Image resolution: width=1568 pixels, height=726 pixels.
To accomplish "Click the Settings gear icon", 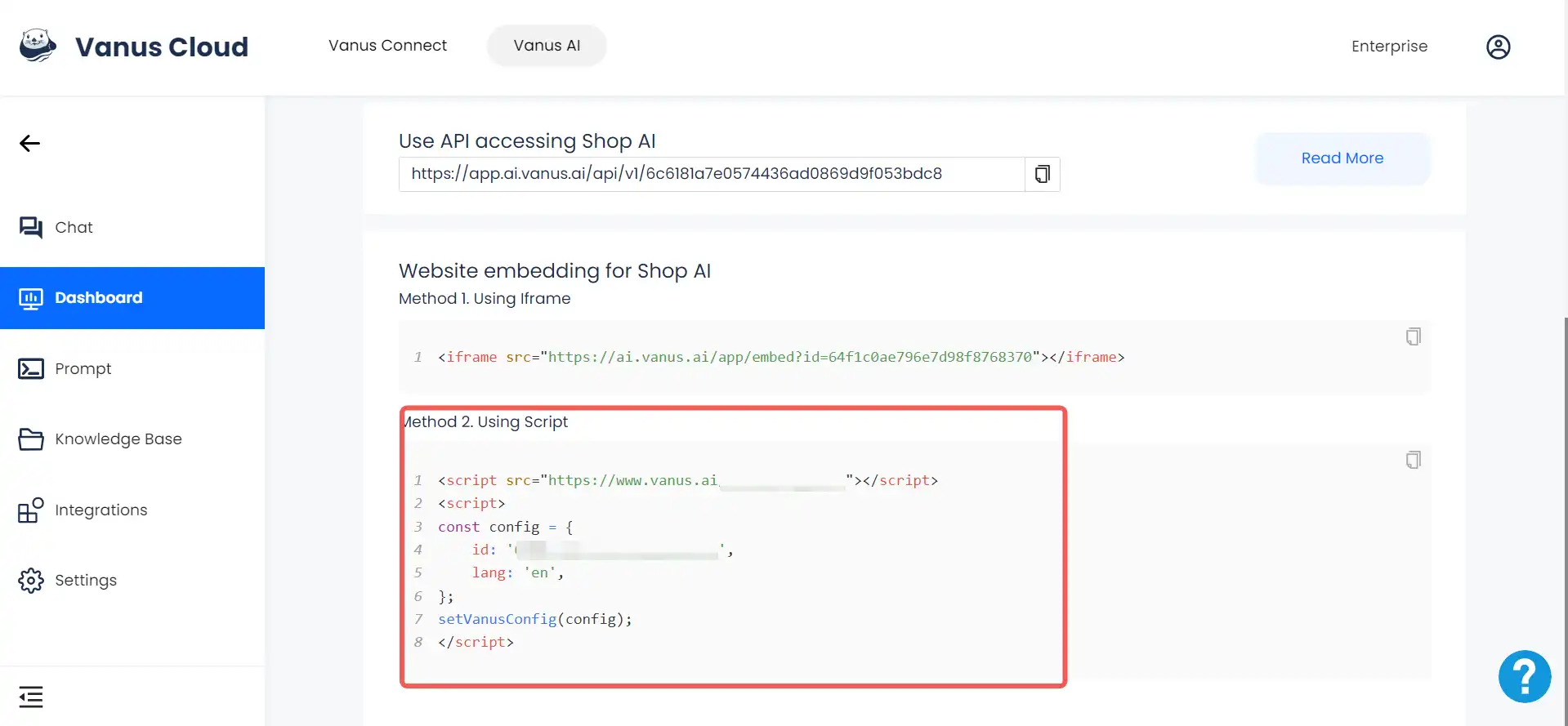I will [31, 581].
